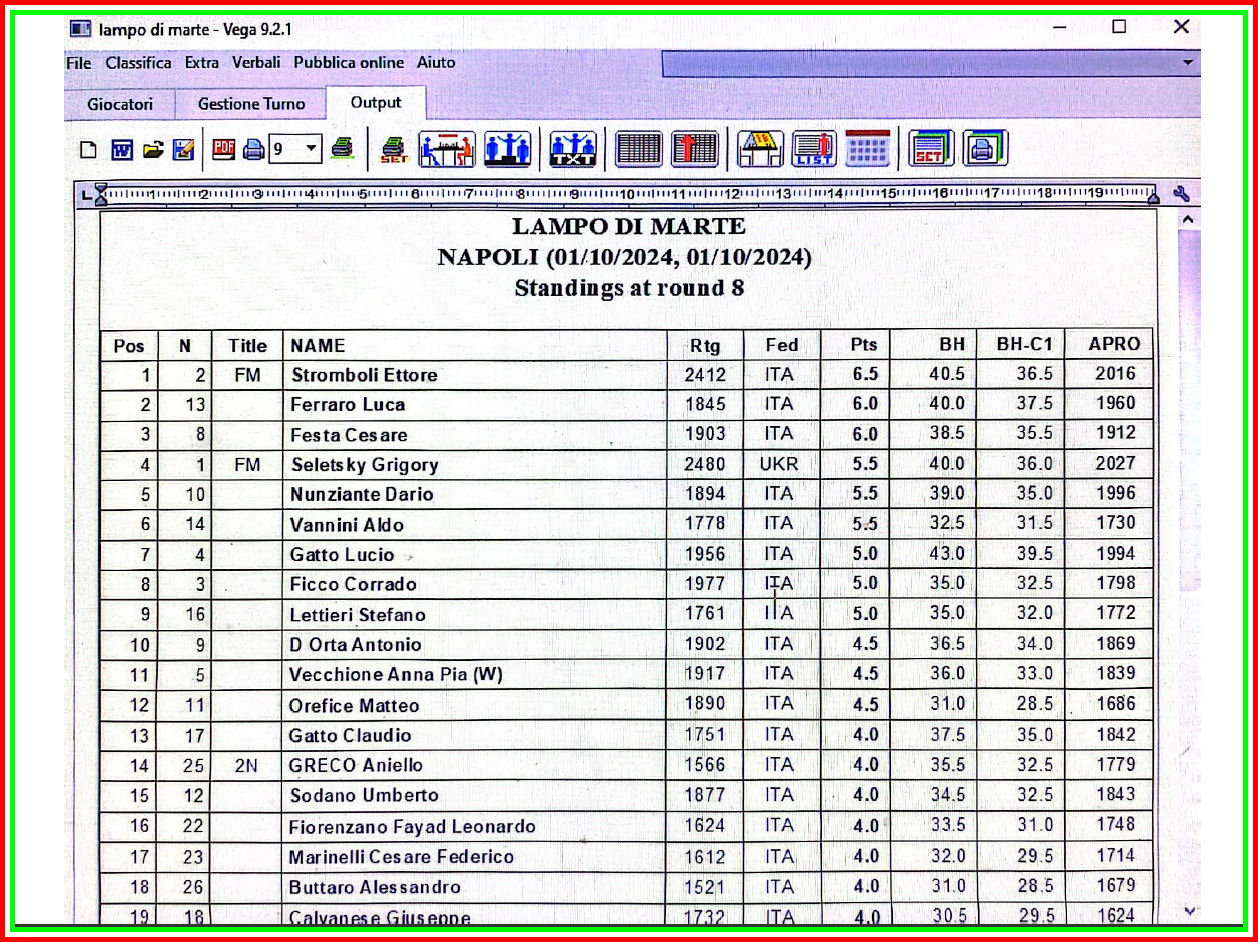Select the Giocatori tab
1258x942 pixels.
[123, 103]
